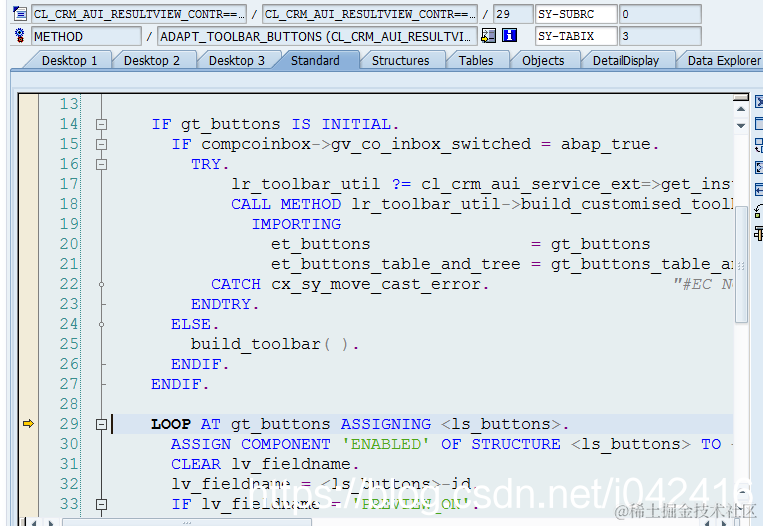
Task: Switch to the Desktop 3 tab
Action: (x=236, y=60)
